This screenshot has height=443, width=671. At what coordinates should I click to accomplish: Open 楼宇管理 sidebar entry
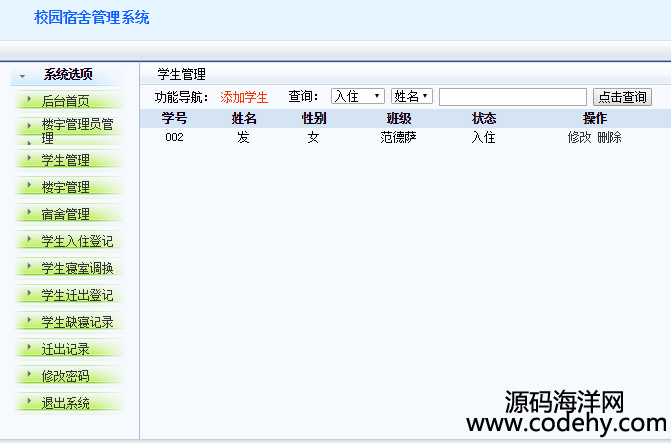pyautogui.click(x=65, y=187)
